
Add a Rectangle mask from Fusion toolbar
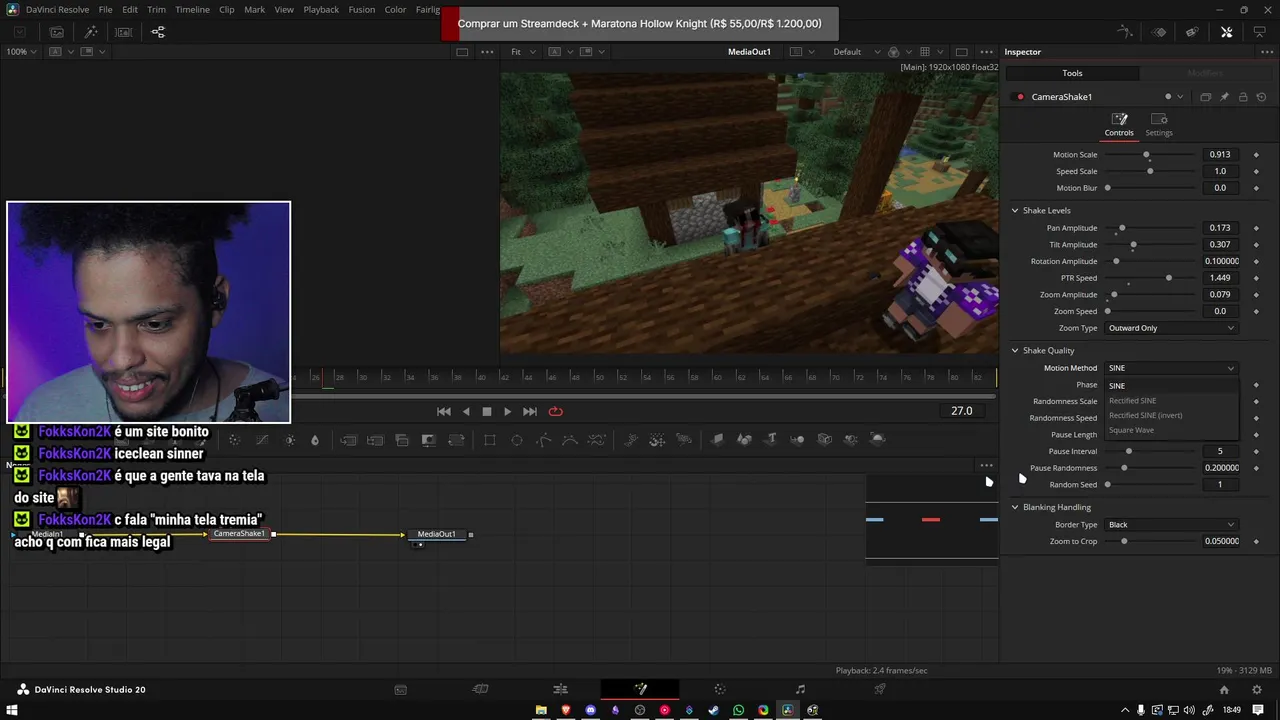click(490, 440)
